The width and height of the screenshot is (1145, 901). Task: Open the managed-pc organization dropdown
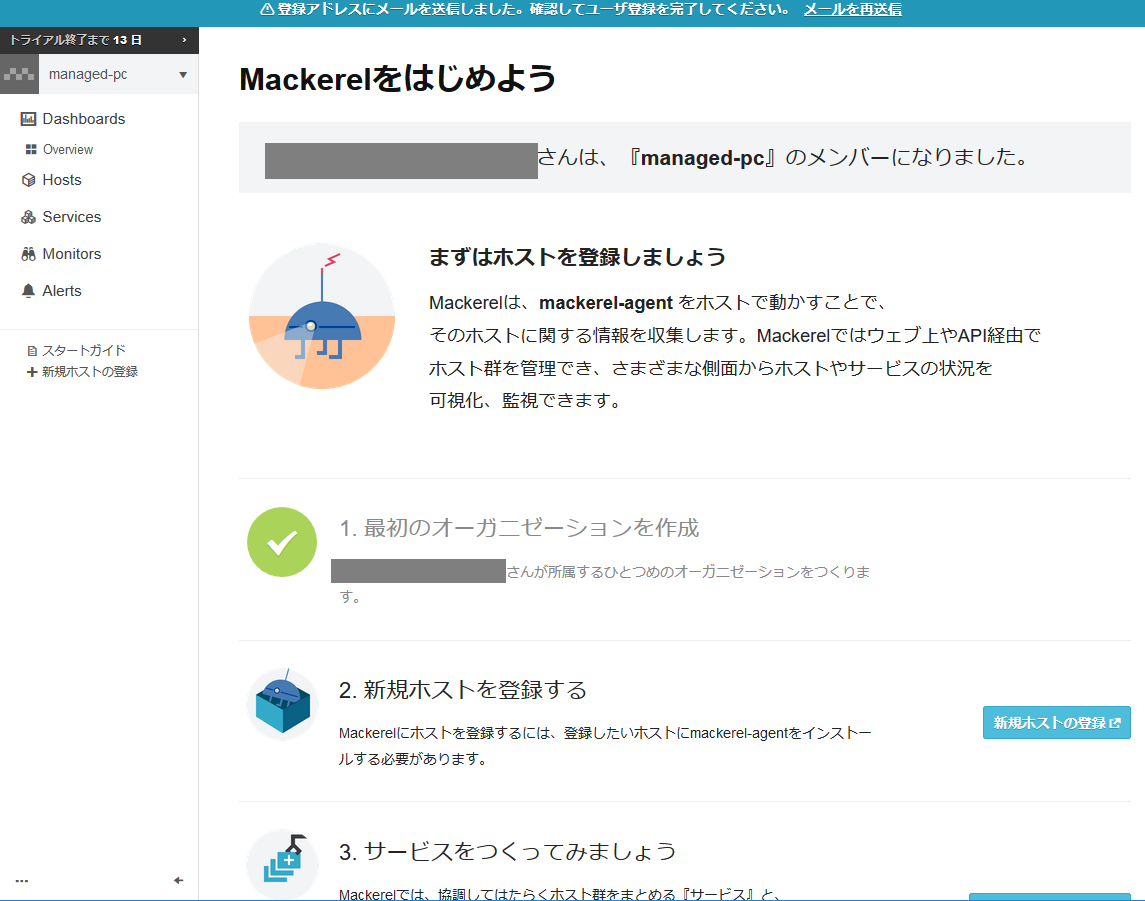point(181,73)
